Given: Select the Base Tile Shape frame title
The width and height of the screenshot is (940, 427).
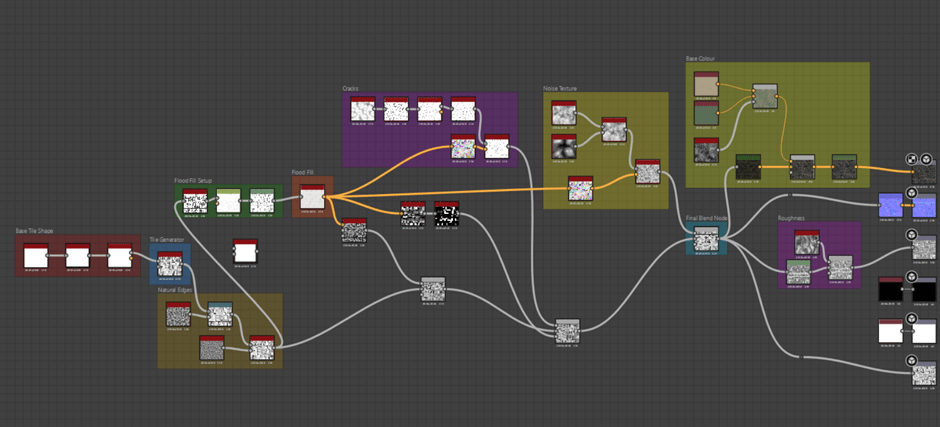Looking at the screenshot, I should tap(34, 231).
